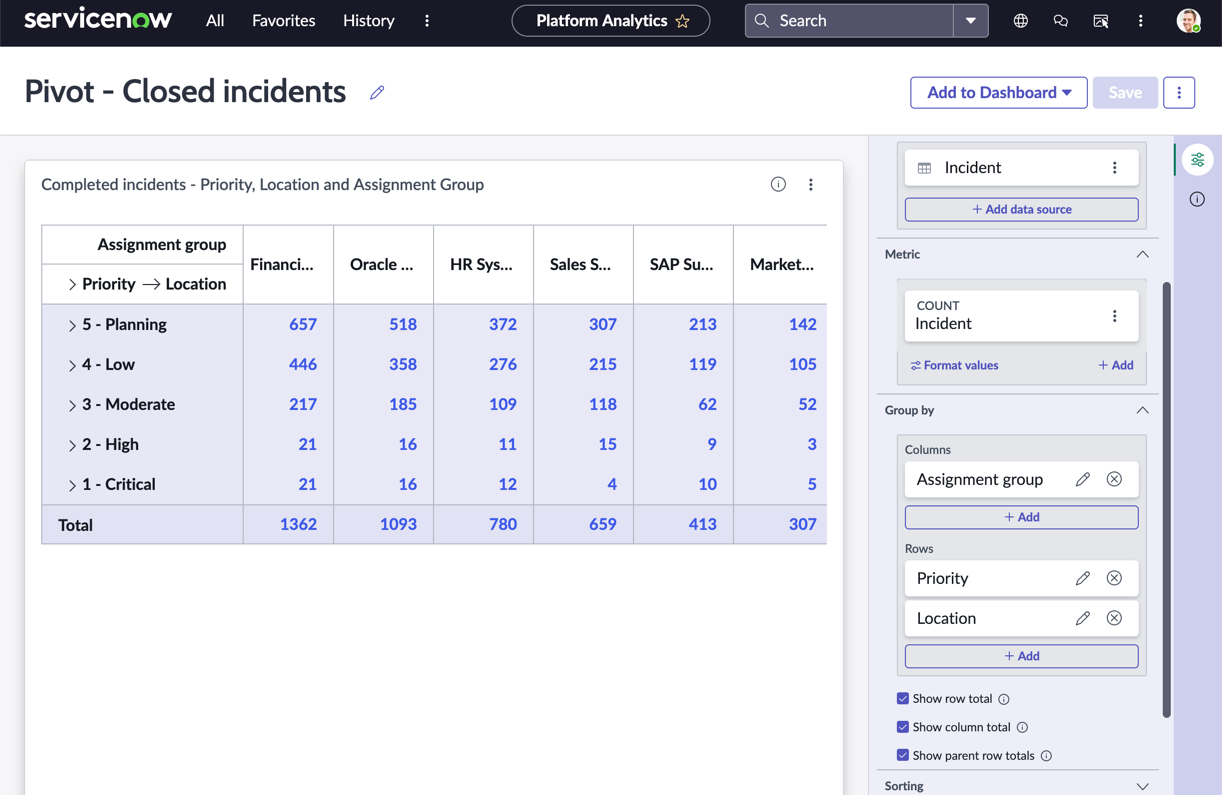
Task: Click the Add data source button
Action: point(1021,209)
